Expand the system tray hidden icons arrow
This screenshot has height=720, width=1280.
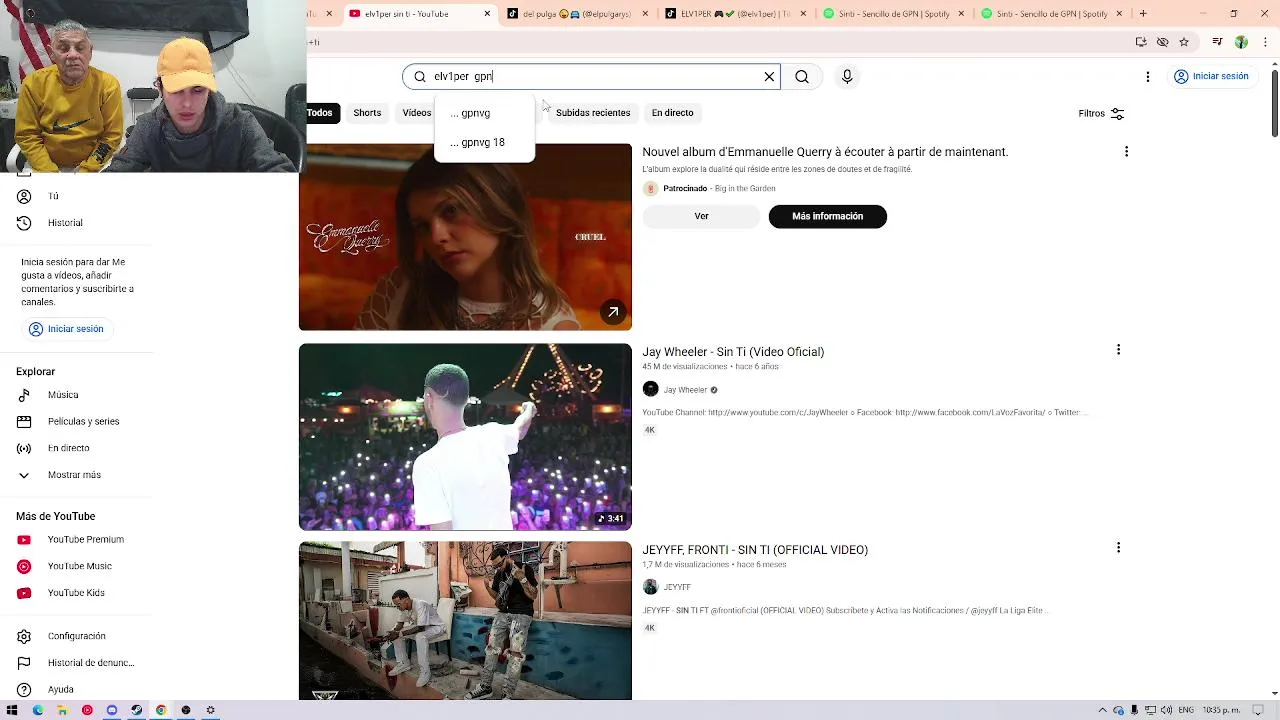(1104, 710)
